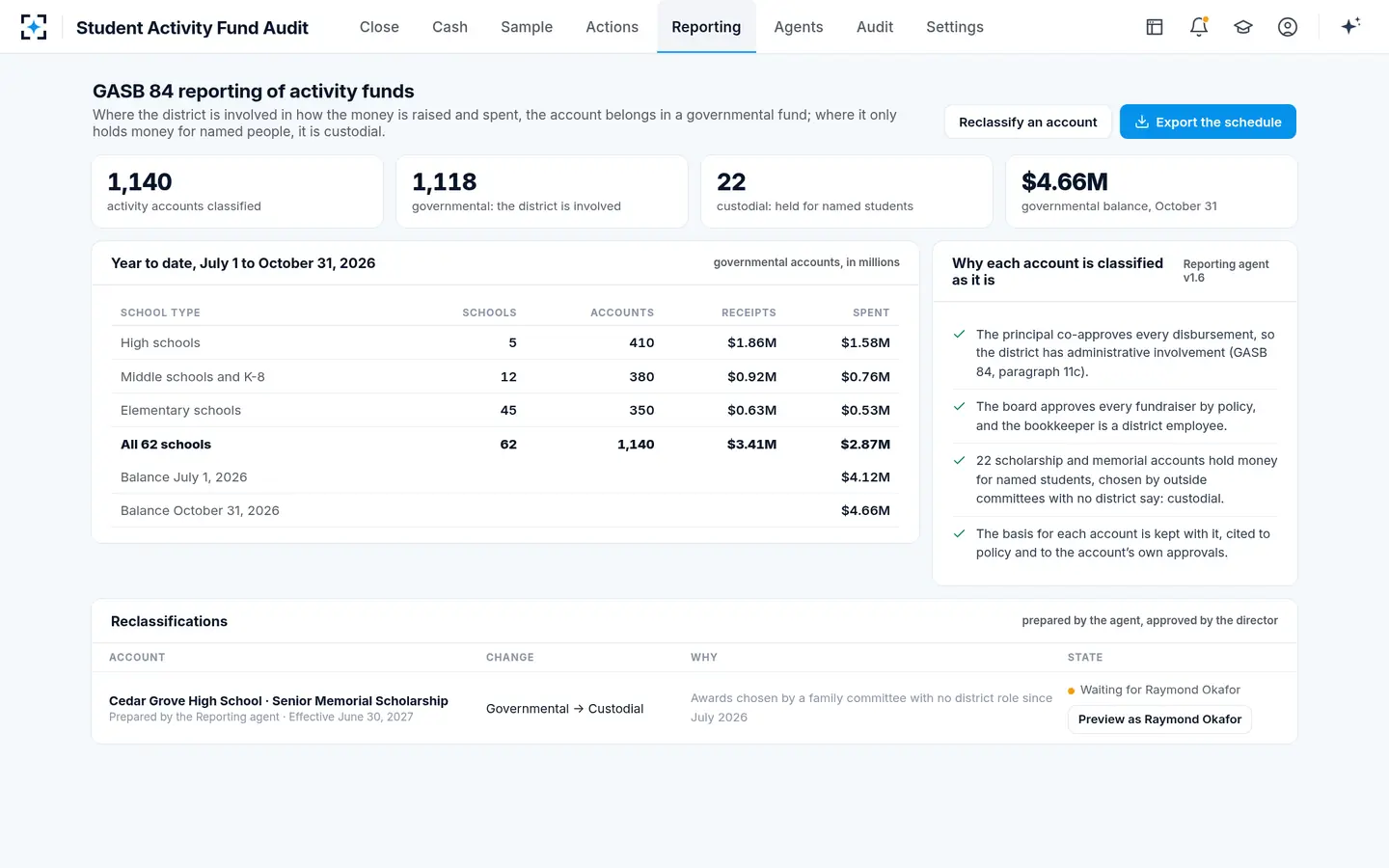Open the sparkle assistant icon
Screen dimensions: 1389x868
1350,26
